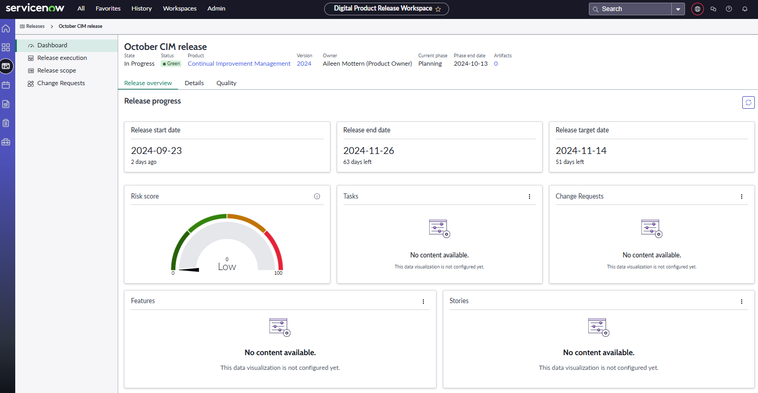The image size is (758, 393).
Task: Expand the search dropdown arrow
Action: pos(678,9)
